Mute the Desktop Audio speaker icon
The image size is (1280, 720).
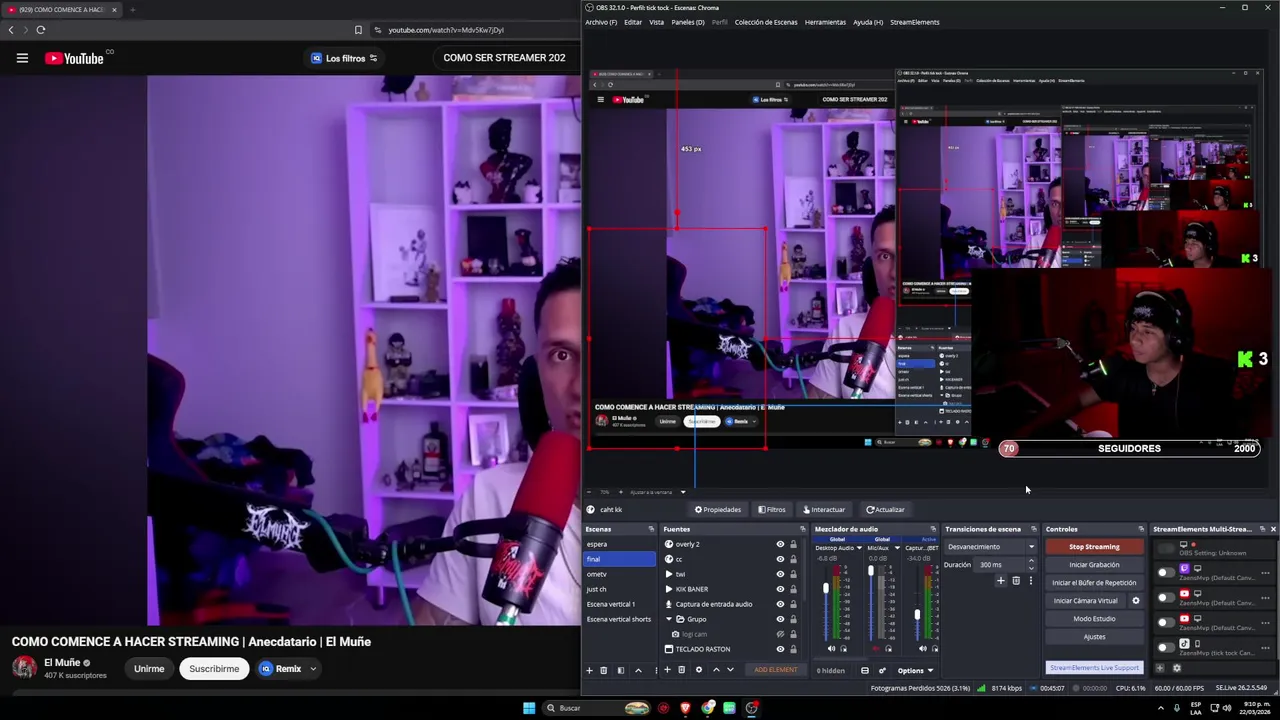(x=831, y=649)
